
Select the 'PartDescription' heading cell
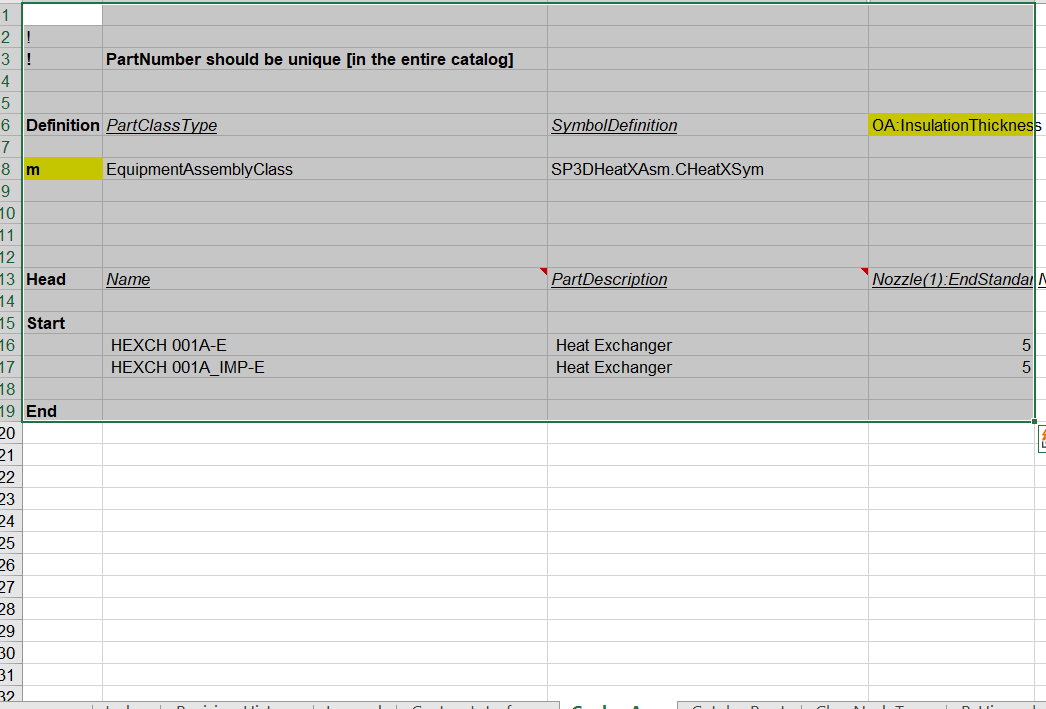[708, 279]
